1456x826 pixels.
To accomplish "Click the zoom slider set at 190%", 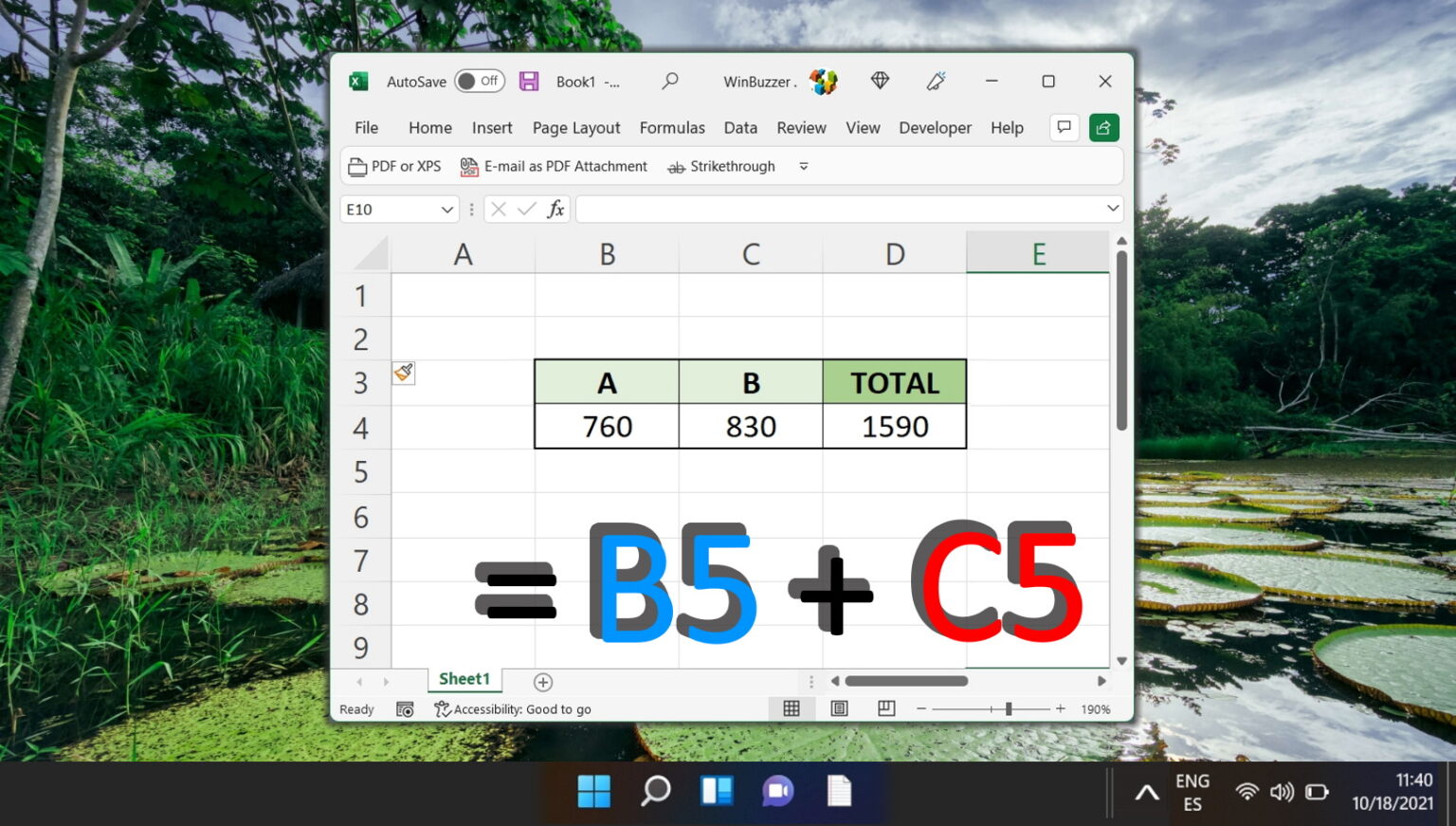I will click(x=1009, y=707).
